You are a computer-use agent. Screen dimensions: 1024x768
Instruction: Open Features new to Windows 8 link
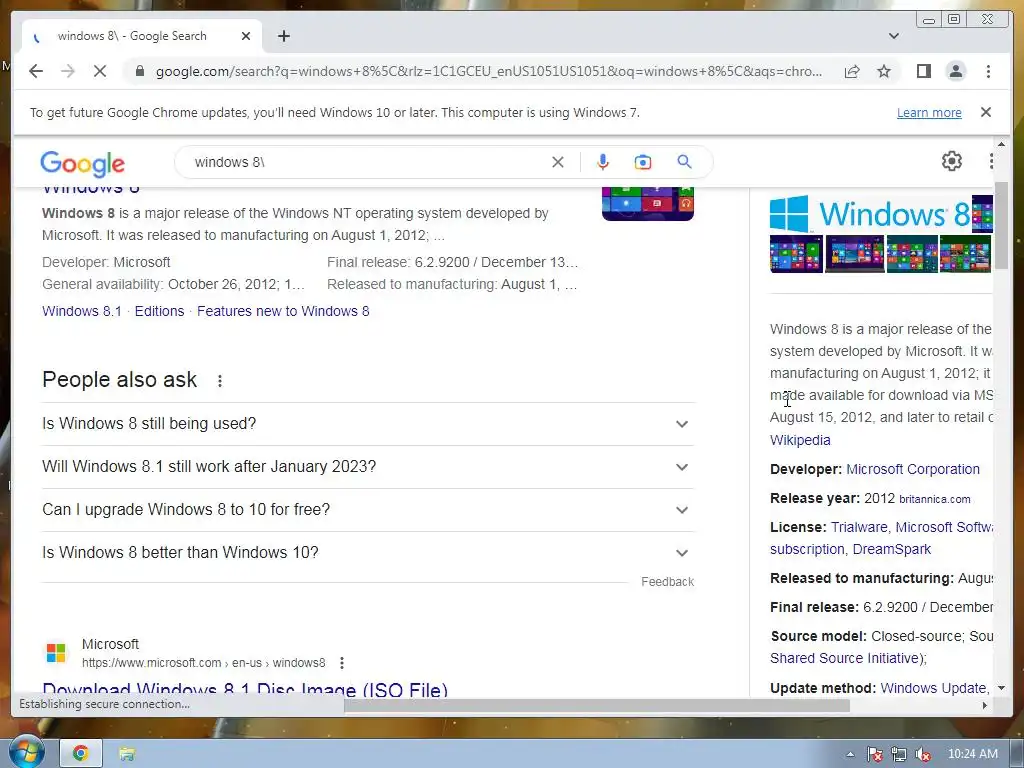click(283, 311)
